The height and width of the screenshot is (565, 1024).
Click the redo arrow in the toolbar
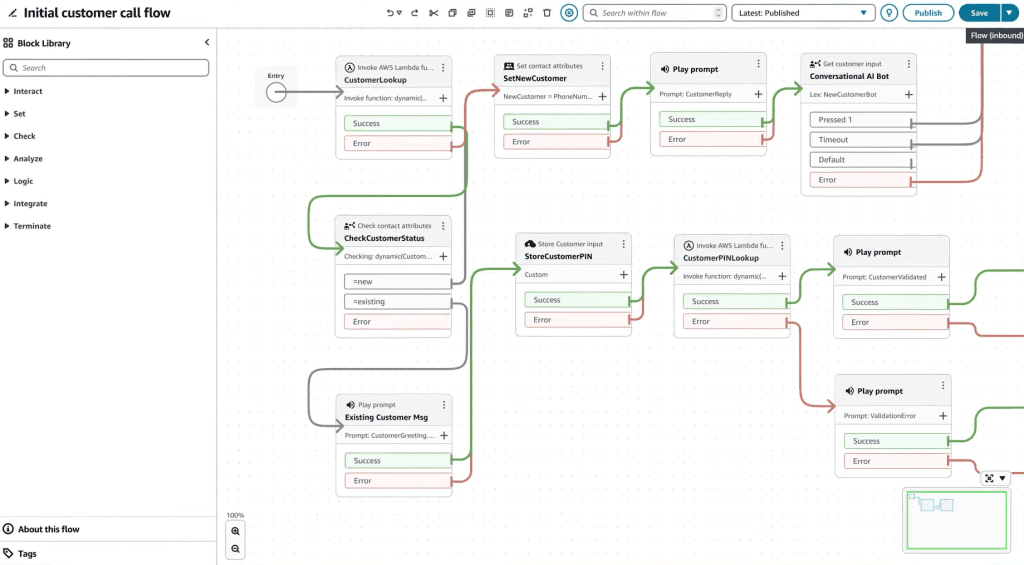pyautogui.click(x=414, y=12)
